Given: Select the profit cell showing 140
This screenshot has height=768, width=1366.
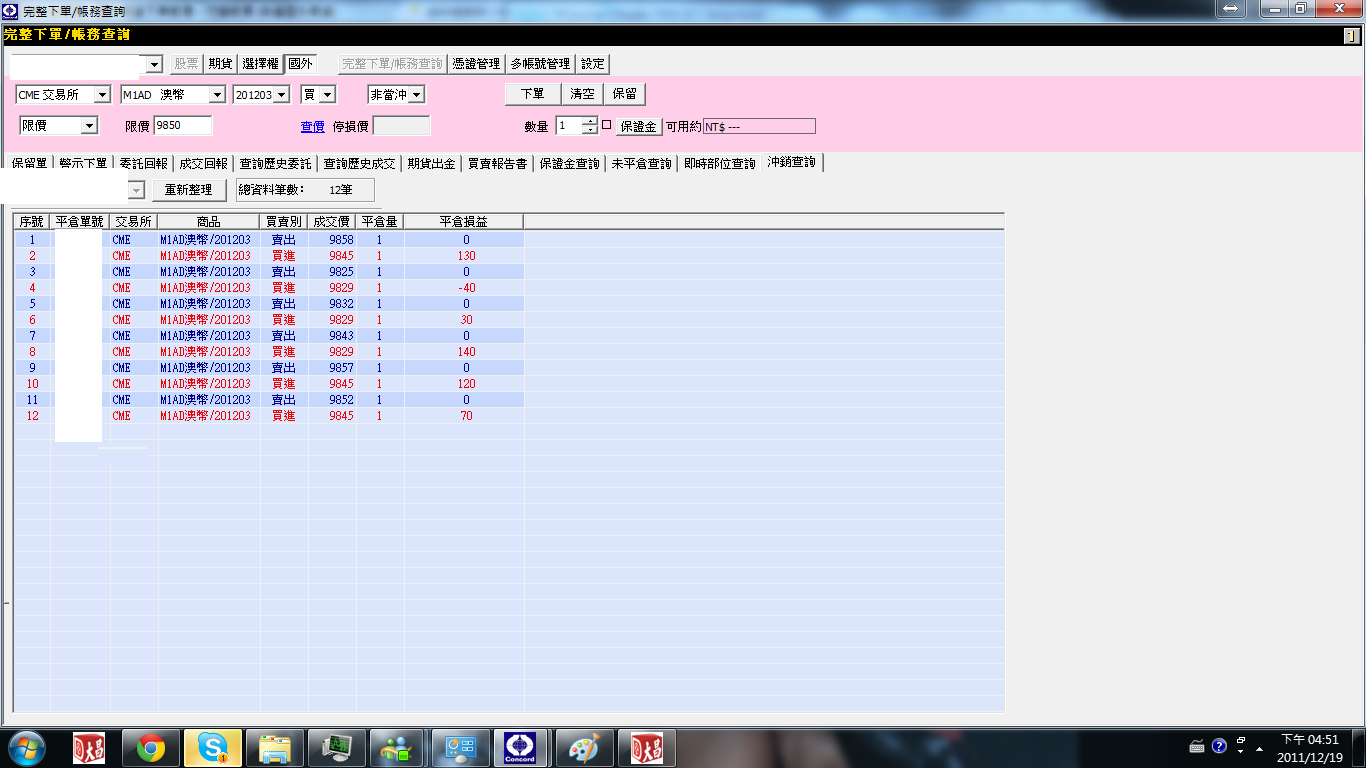Looking at the screenshot, I should [x=466, y=352].
